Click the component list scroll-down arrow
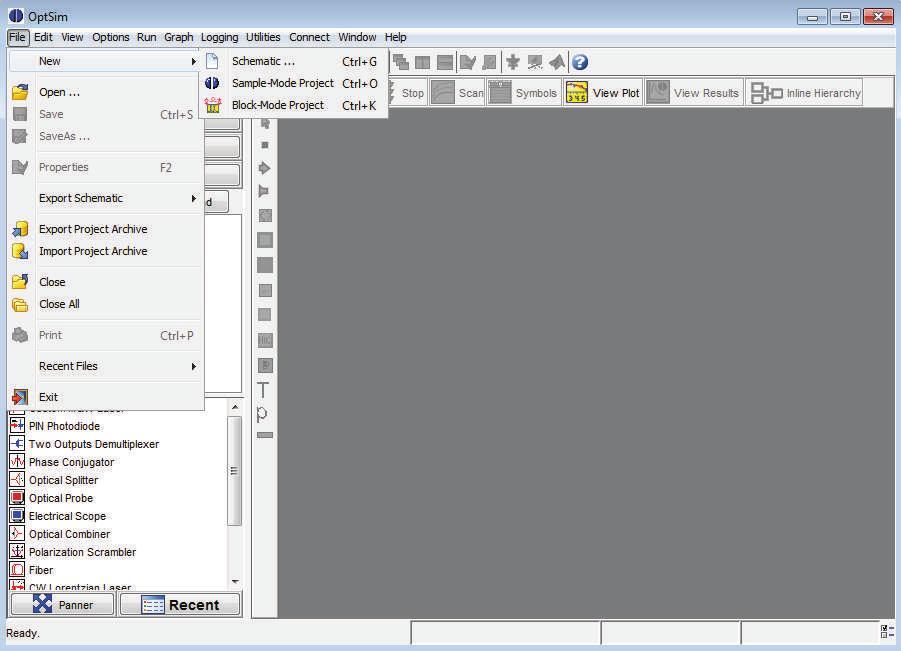This screenshot has height=651, width=901. pos(234,581)
